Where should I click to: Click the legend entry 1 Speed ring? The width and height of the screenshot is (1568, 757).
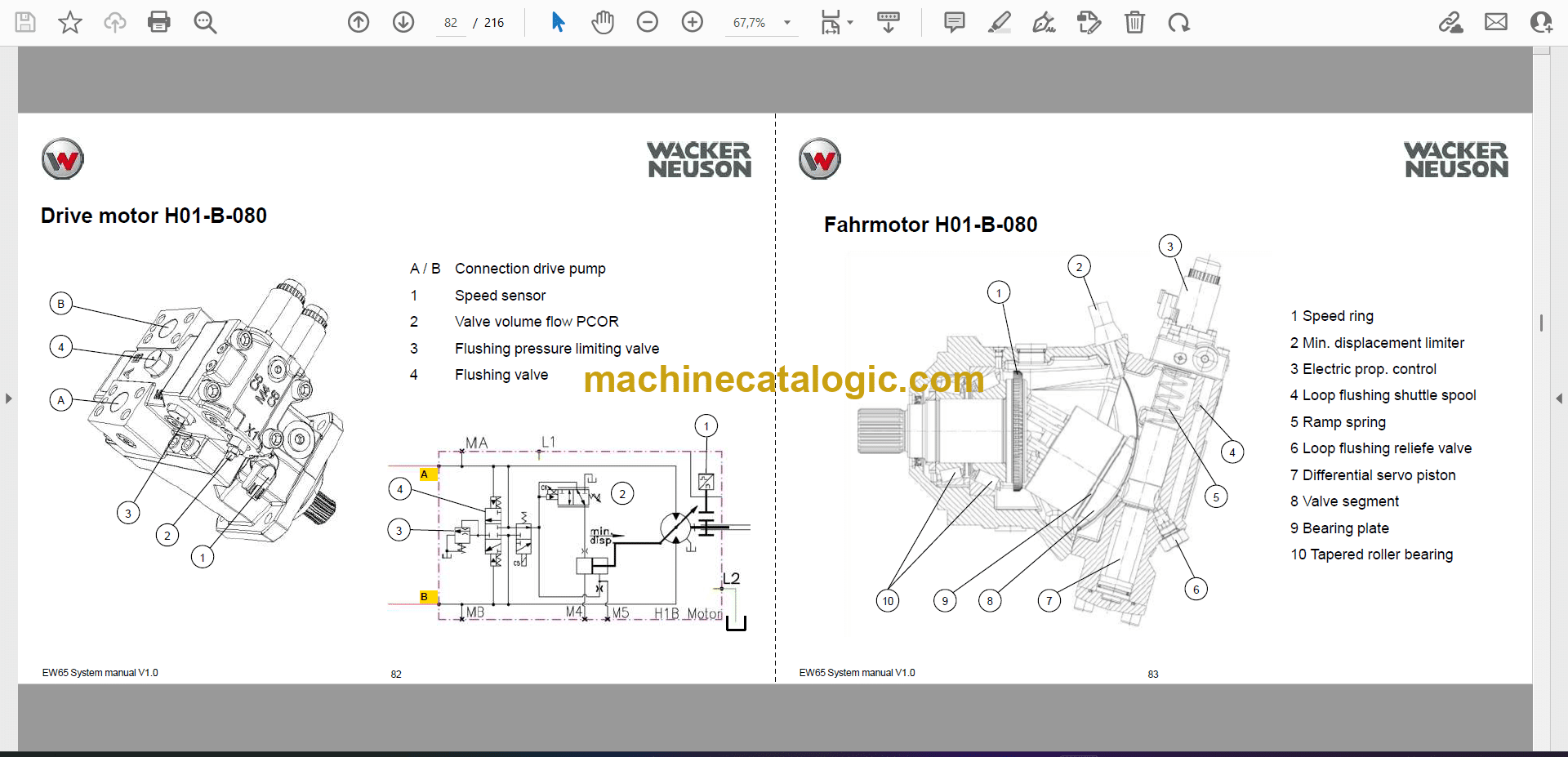[1332, 316]
